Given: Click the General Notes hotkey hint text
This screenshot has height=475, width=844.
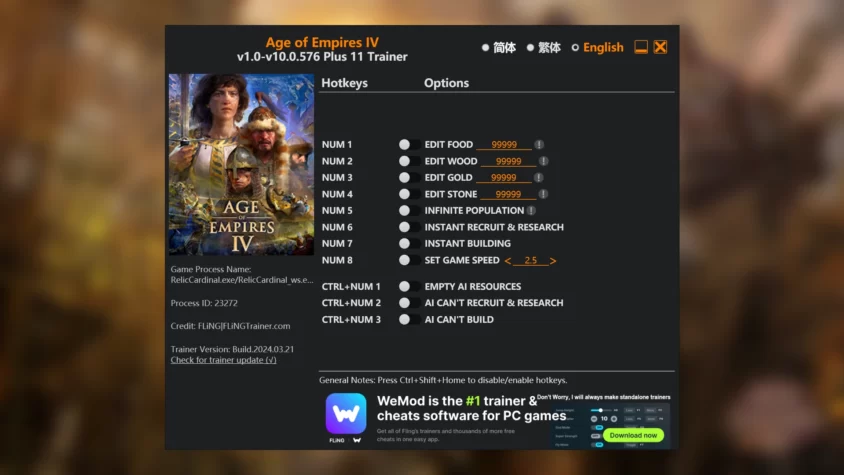Looking at the screenshot, I should [x=443, y=380].
